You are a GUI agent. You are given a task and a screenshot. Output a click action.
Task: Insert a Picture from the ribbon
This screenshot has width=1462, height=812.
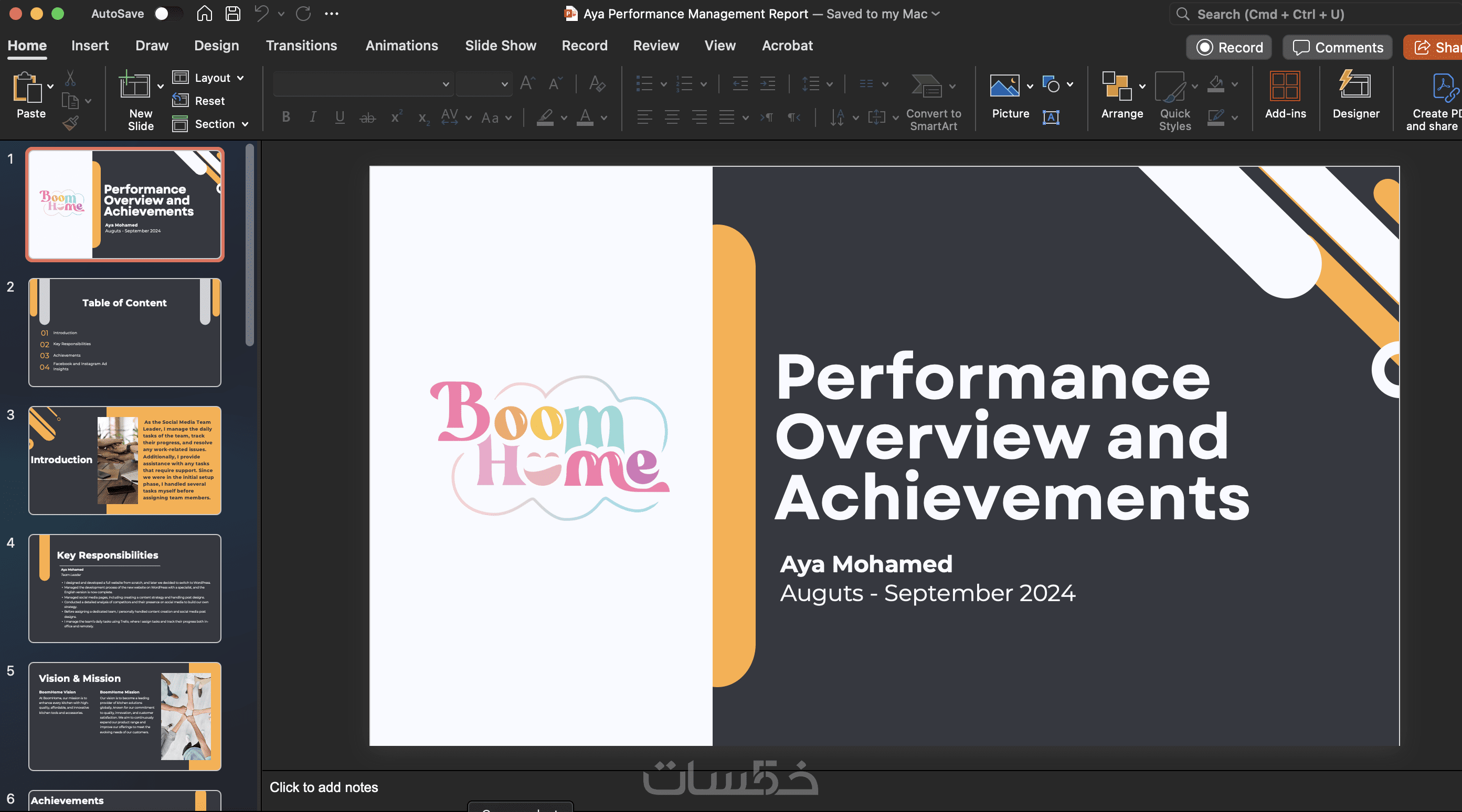click(1004, 86)
